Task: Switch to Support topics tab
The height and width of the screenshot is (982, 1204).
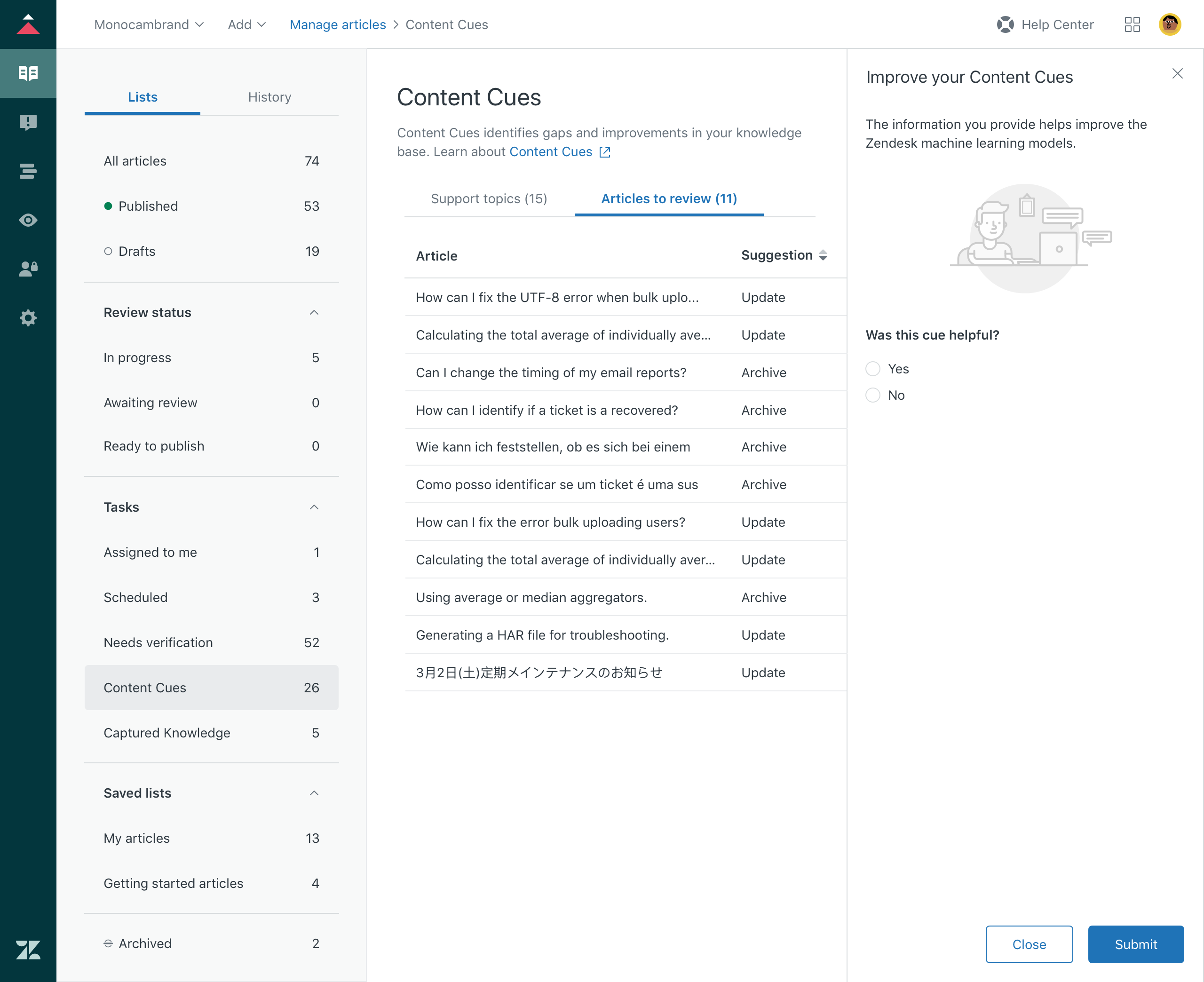Action: coord(489,198)
